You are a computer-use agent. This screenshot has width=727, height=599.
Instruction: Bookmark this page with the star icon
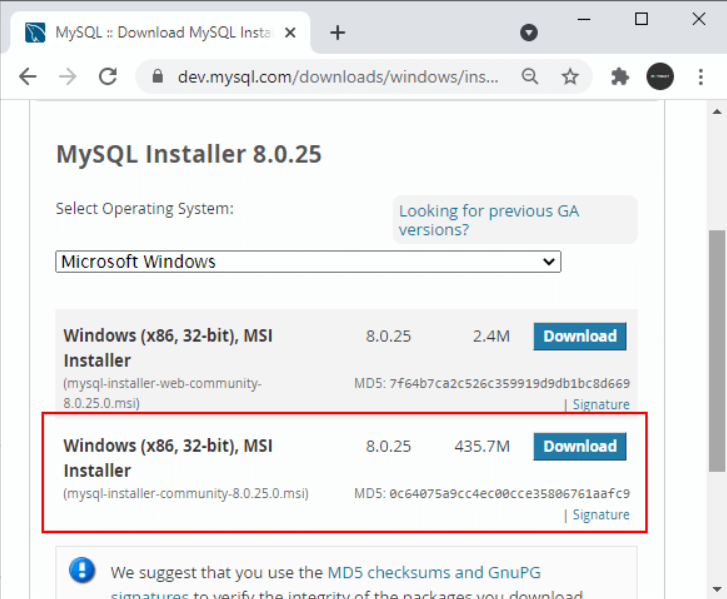(570, 76)
